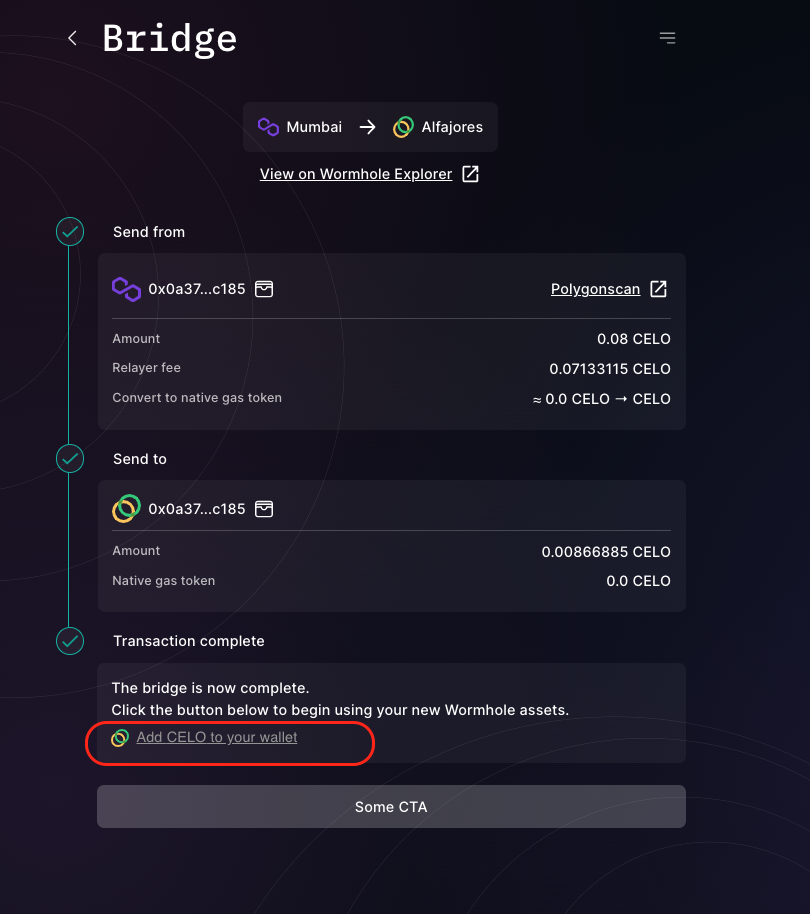Click the Transaction complete step checkmark
The image size is (810, 914).
tap(70, 641)
